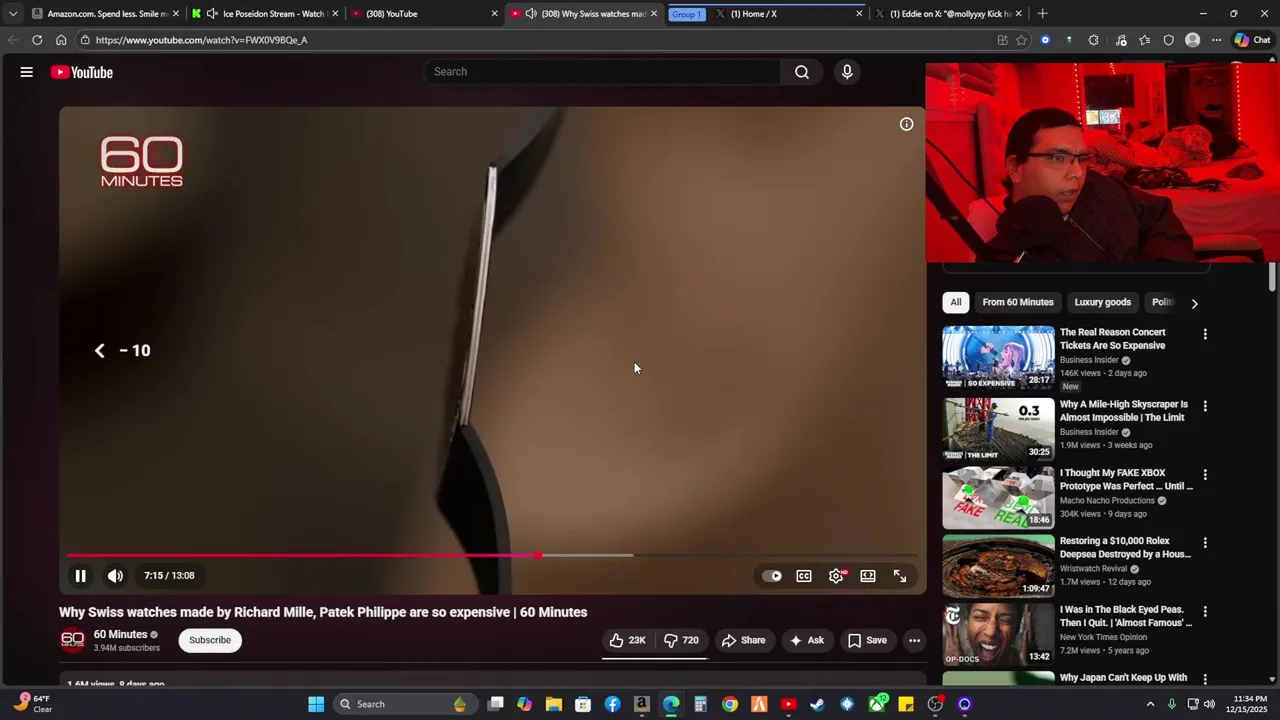Open the YouTube guide hamburger menu
The height and width of the screenshot is (720, 1280).
click(27, 72)
